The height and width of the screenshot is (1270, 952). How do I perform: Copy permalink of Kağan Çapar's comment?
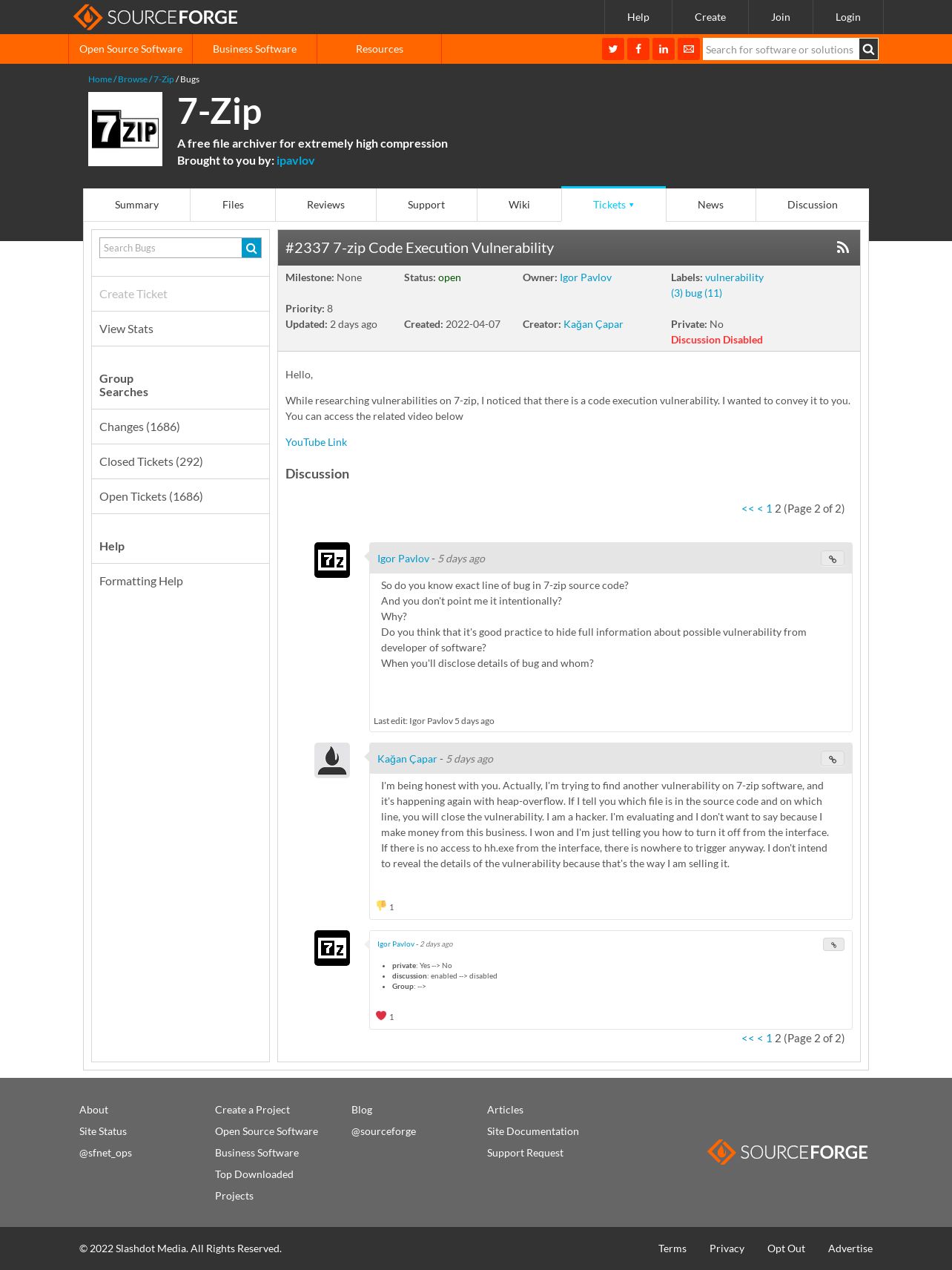tap(833, 760)
